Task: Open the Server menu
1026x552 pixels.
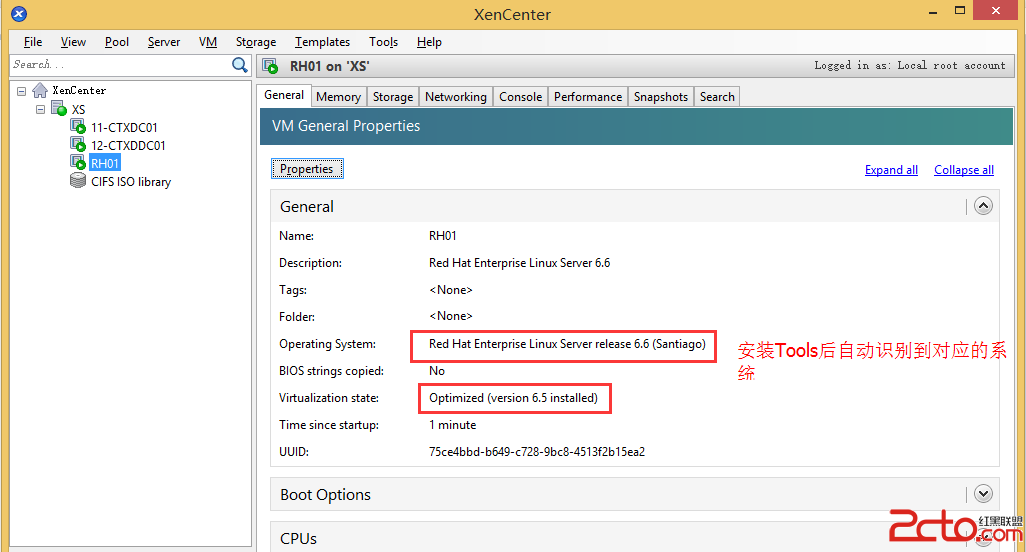Action: point(164,42)
